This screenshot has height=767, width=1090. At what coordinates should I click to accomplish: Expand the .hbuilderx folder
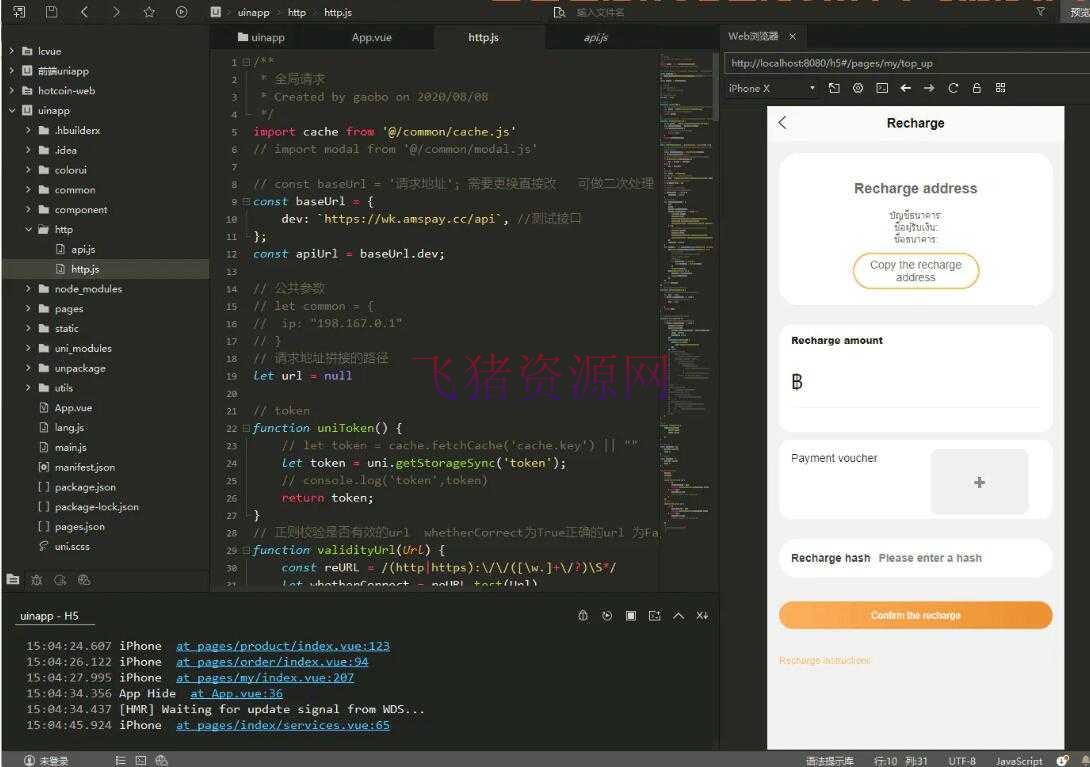click(28, 131)
